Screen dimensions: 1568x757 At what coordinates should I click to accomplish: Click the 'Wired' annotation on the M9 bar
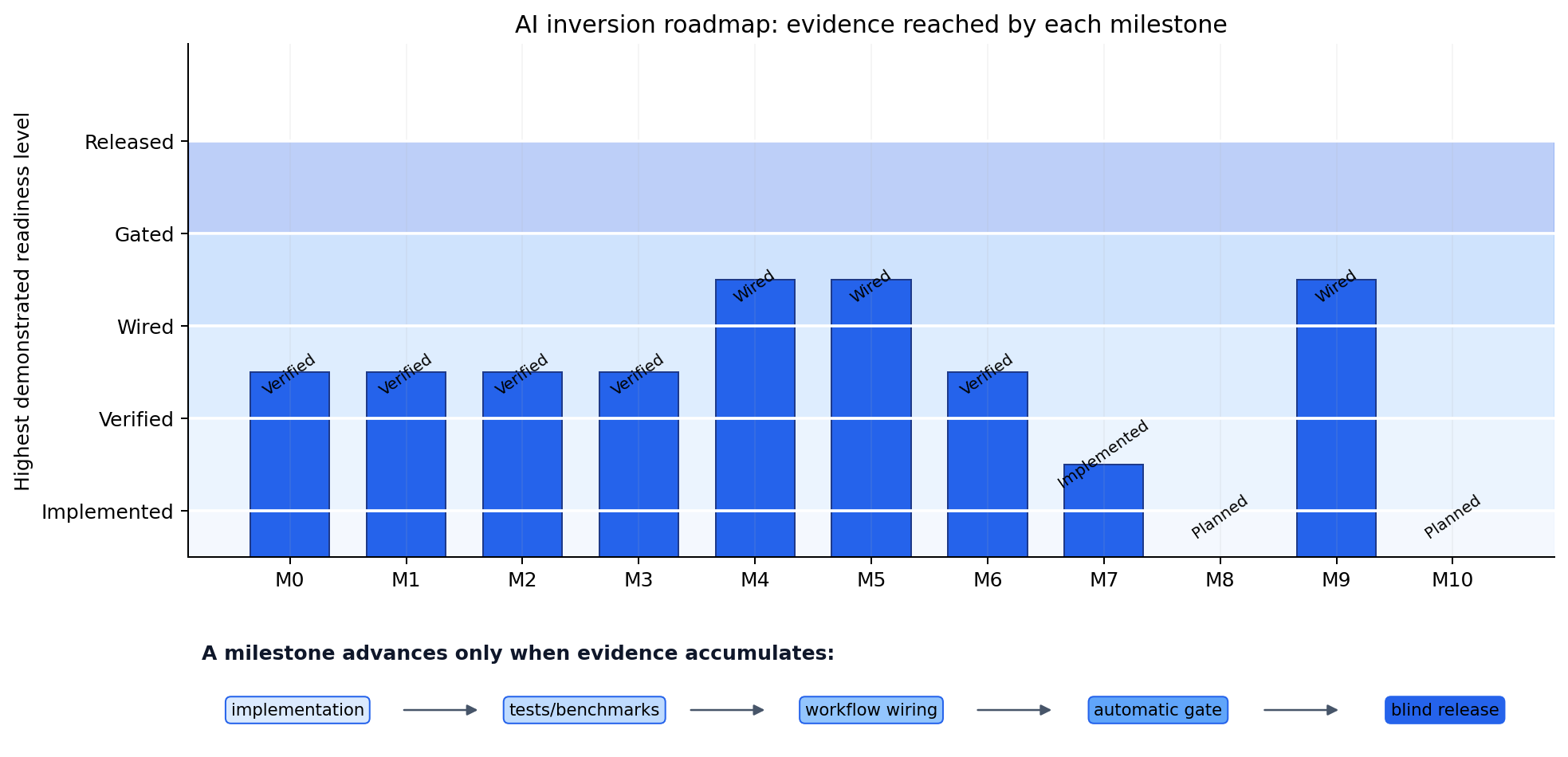pos(1335,286)
